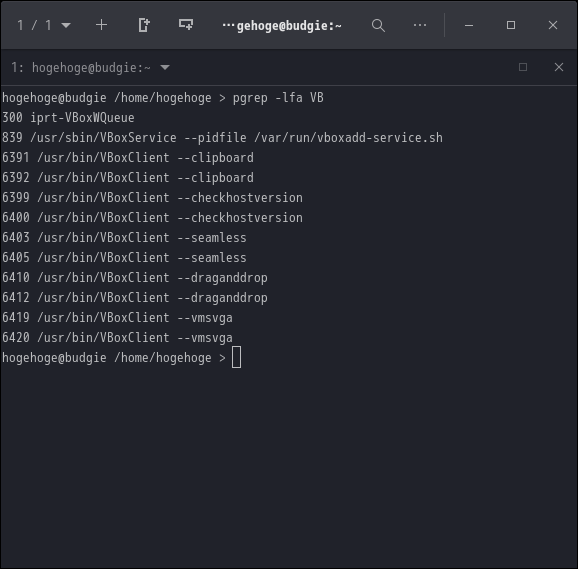This screenshot has height=569, width=578.
Task: Click the 1 / 1 tab counter
Action: point(34,25)
